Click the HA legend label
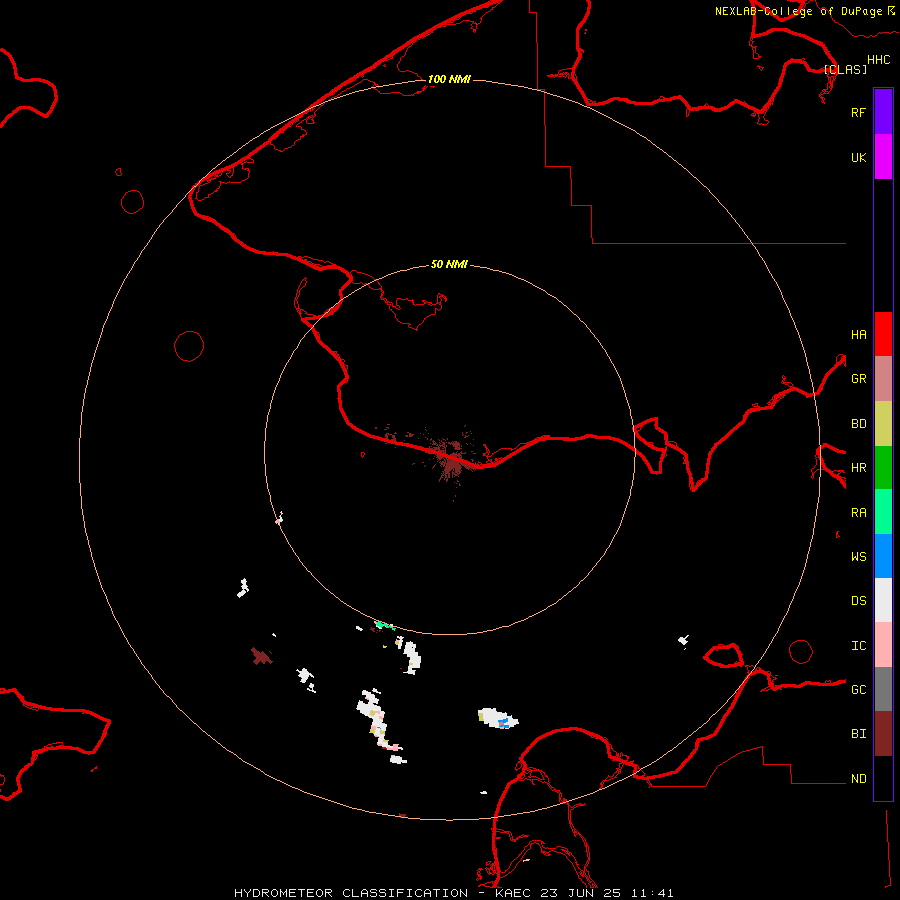This screenshot has width=900, height=900. (858, 334)
